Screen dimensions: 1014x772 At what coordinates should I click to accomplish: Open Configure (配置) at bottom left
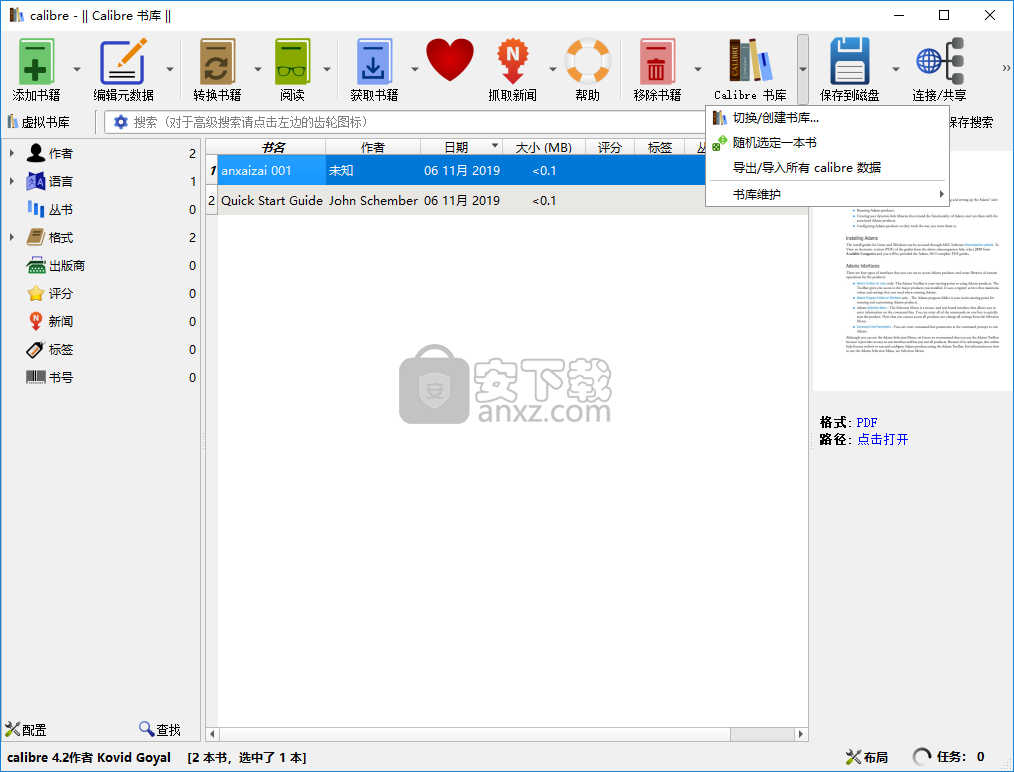pyautogui.click(x=26, y=730)
